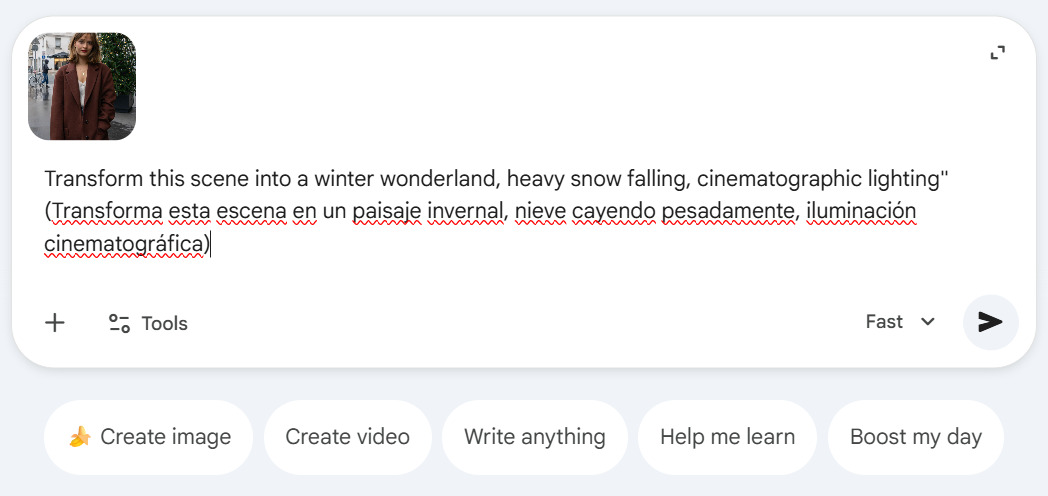Choose the Boost my day chip
Image resolution: width=1048 pixels, height=496 pixels.
pos(915,437)
